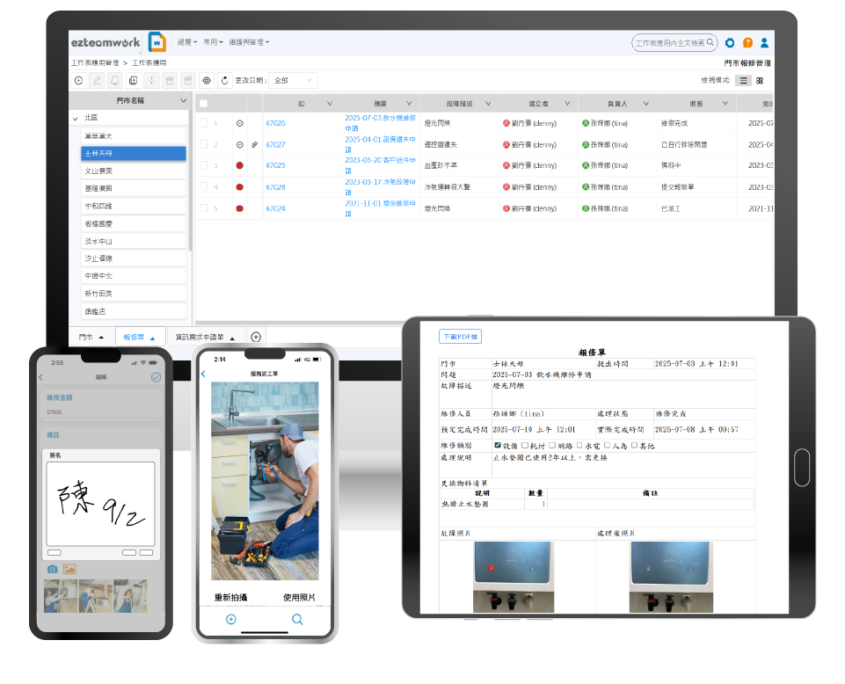
Task: Open the 負責人 column filter chevron
Action: click(646, 103)
